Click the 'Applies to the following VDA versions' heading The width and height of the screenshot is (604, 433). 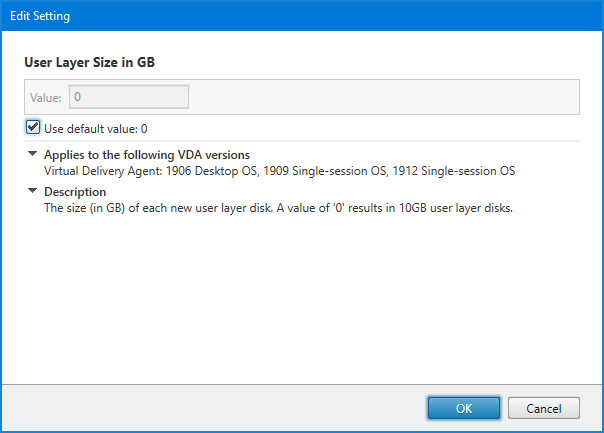point(146,155)
